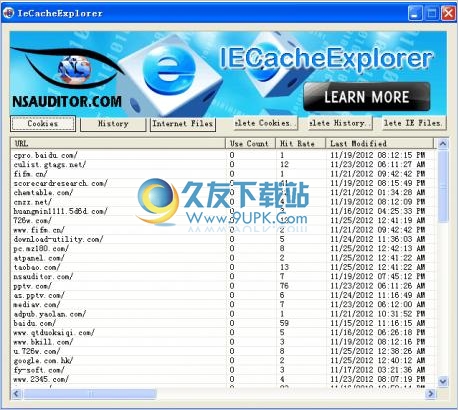The image size is (458, 410).
Task: Minimize the IeCacheExplorer window
Action: point(415,13)
